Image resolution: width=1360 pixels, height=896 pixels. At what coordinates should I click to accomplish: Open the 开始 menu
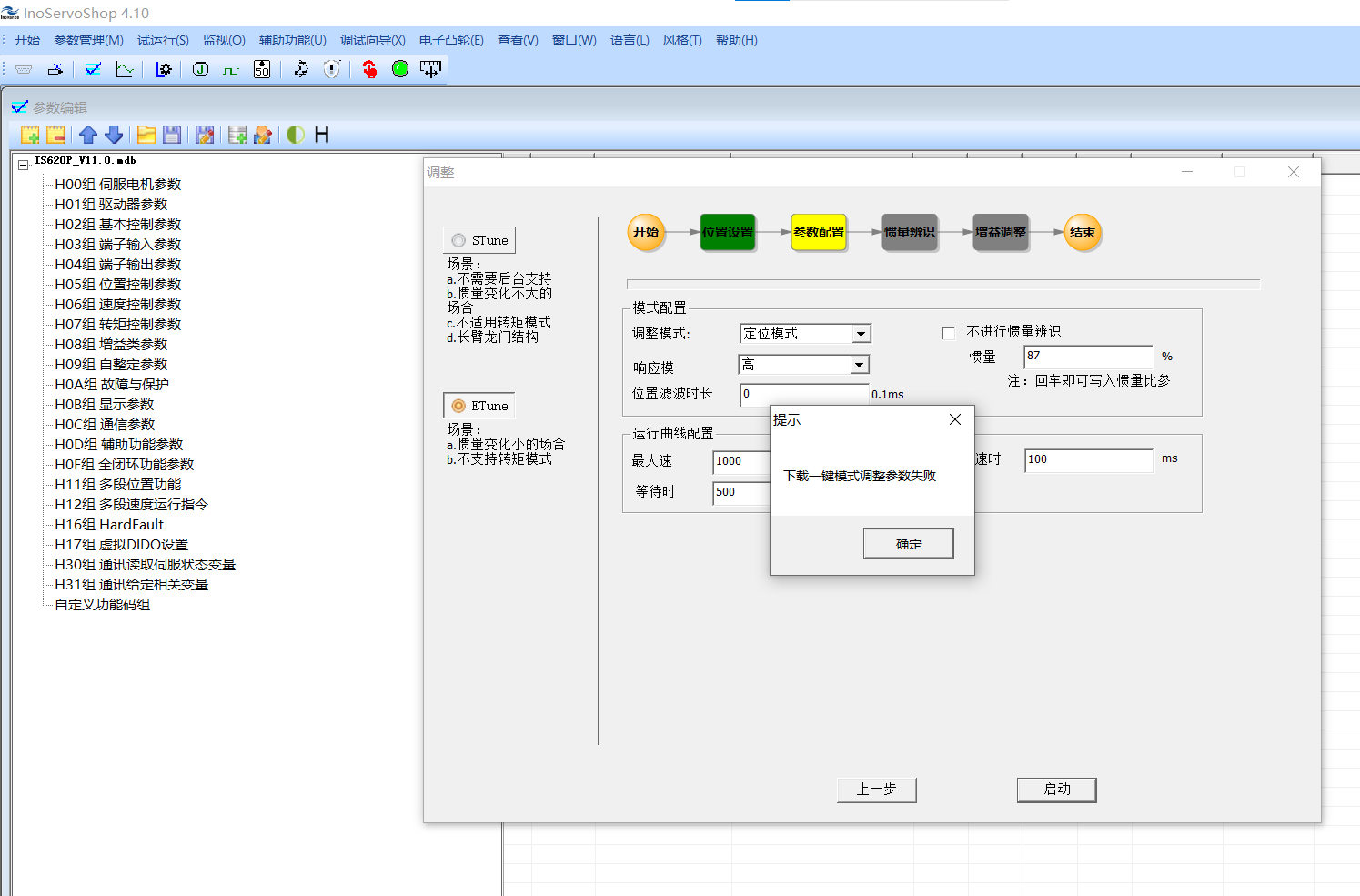click(27, 40)
